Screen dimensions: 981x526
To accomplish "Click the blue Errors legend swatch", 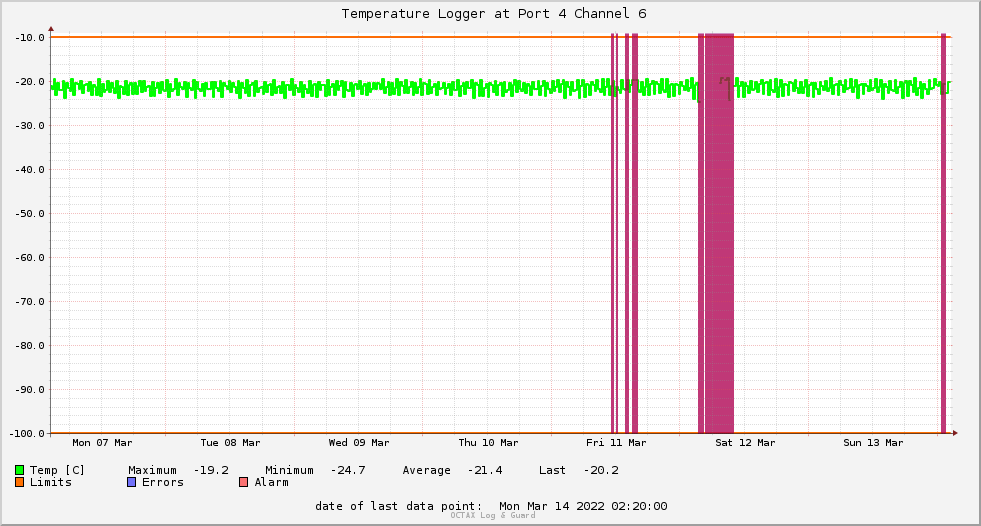I will (x=131, y=482).
